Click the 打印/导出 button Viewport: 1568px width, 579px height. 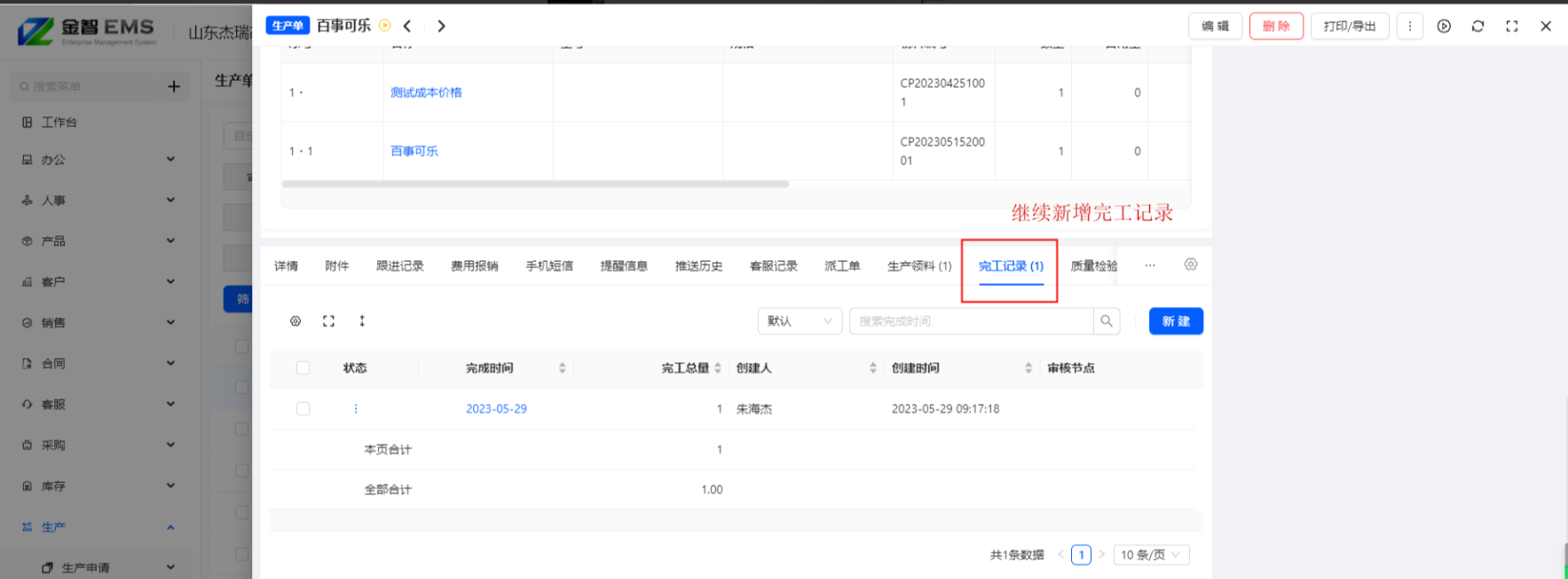[x=1350, y=26]
